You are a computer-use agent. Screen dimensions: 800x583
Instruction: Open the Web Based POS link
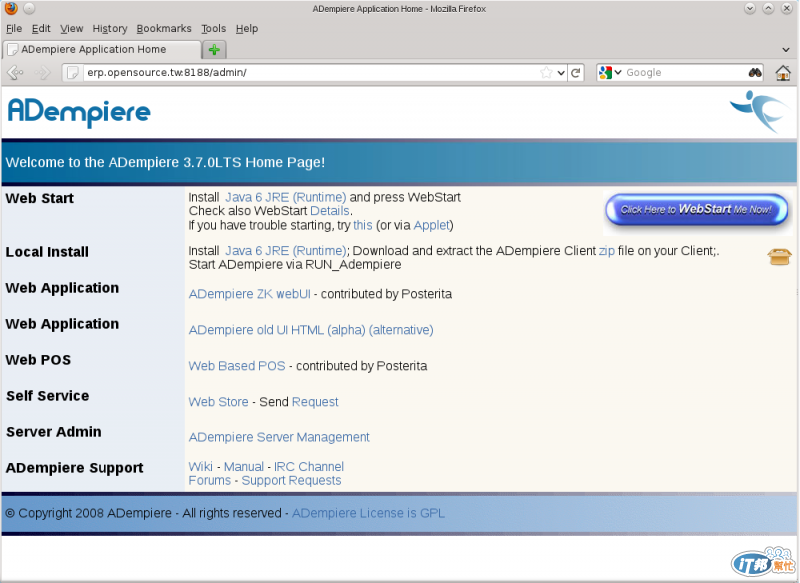tap(237, 366)
